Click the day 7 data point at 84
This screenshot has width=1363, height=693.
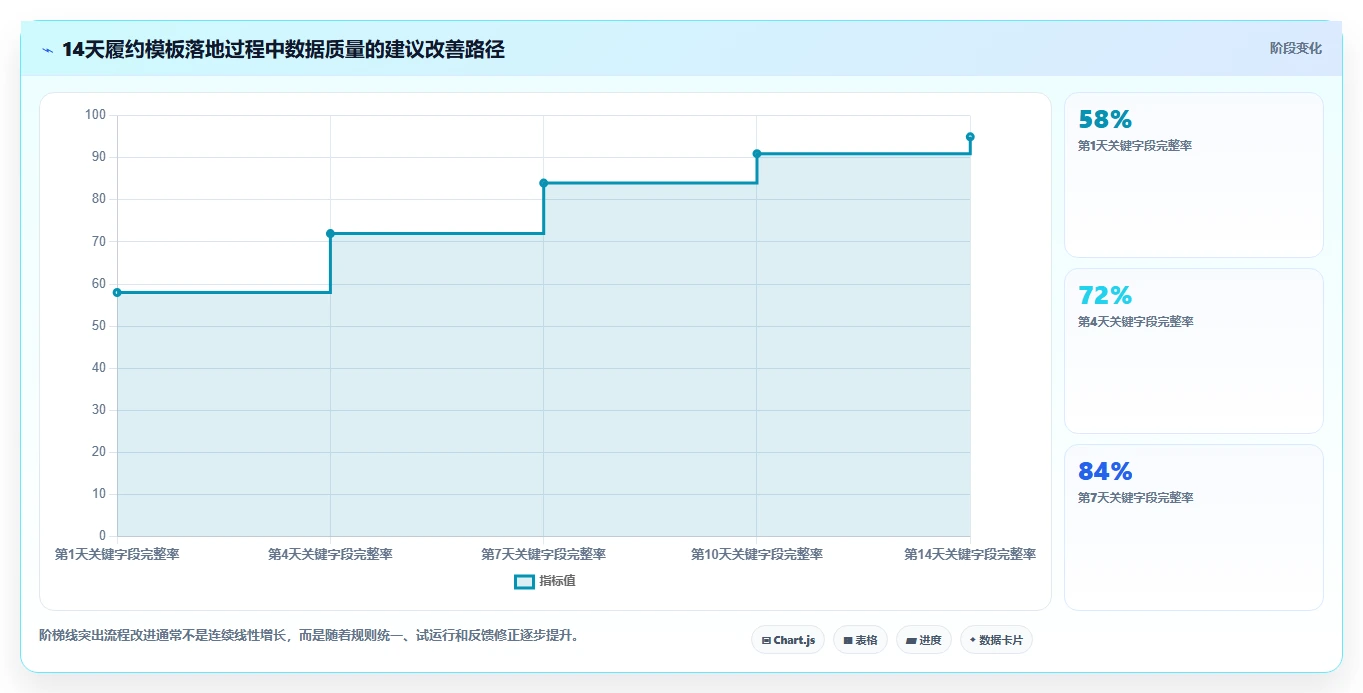pyautogui.click(x=544, y=183)
